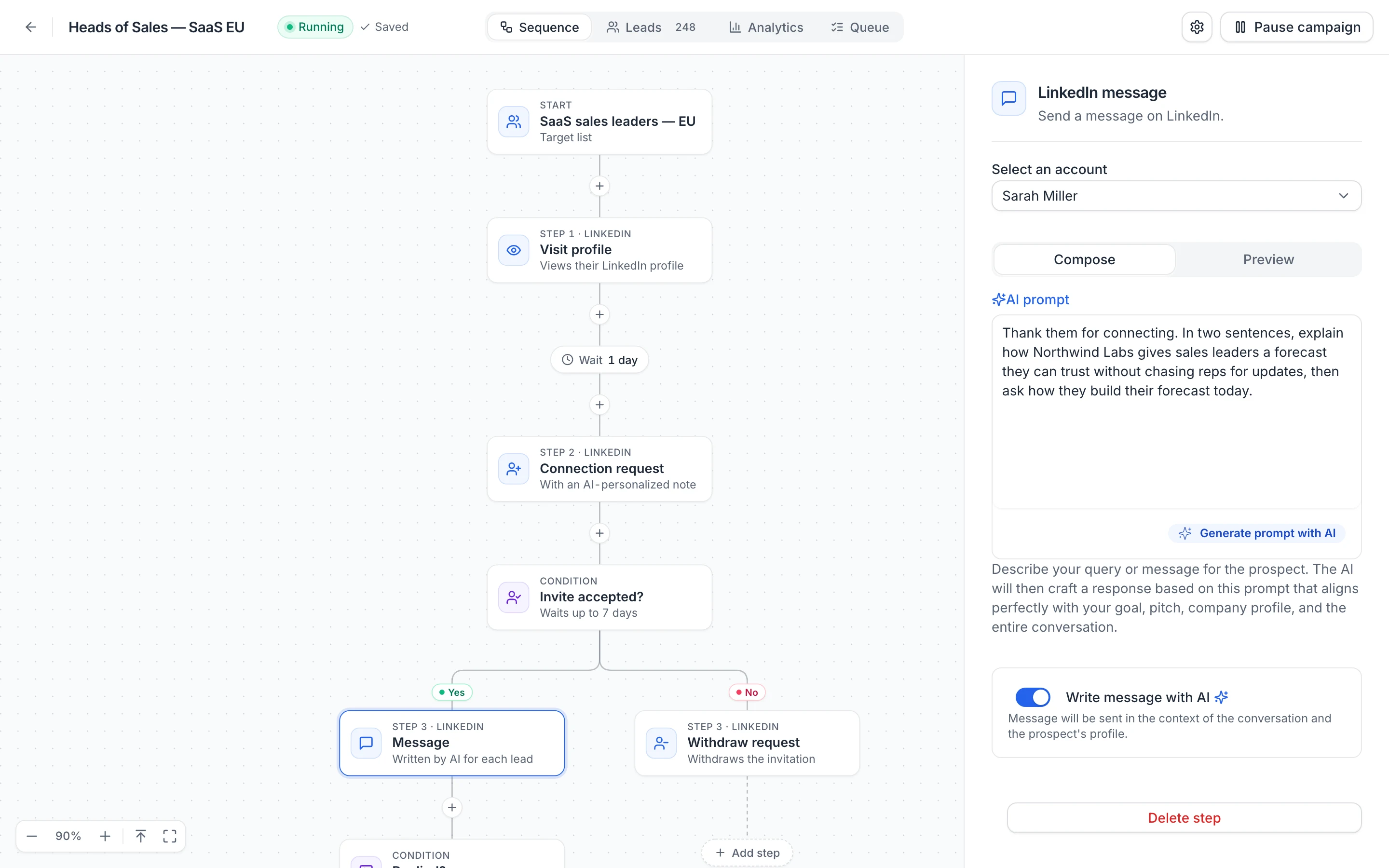This screenshot has height=868, width=1389.
Task: Click Add step under Withdraw request
Action: pyautogui.click(x=747, y=853)
